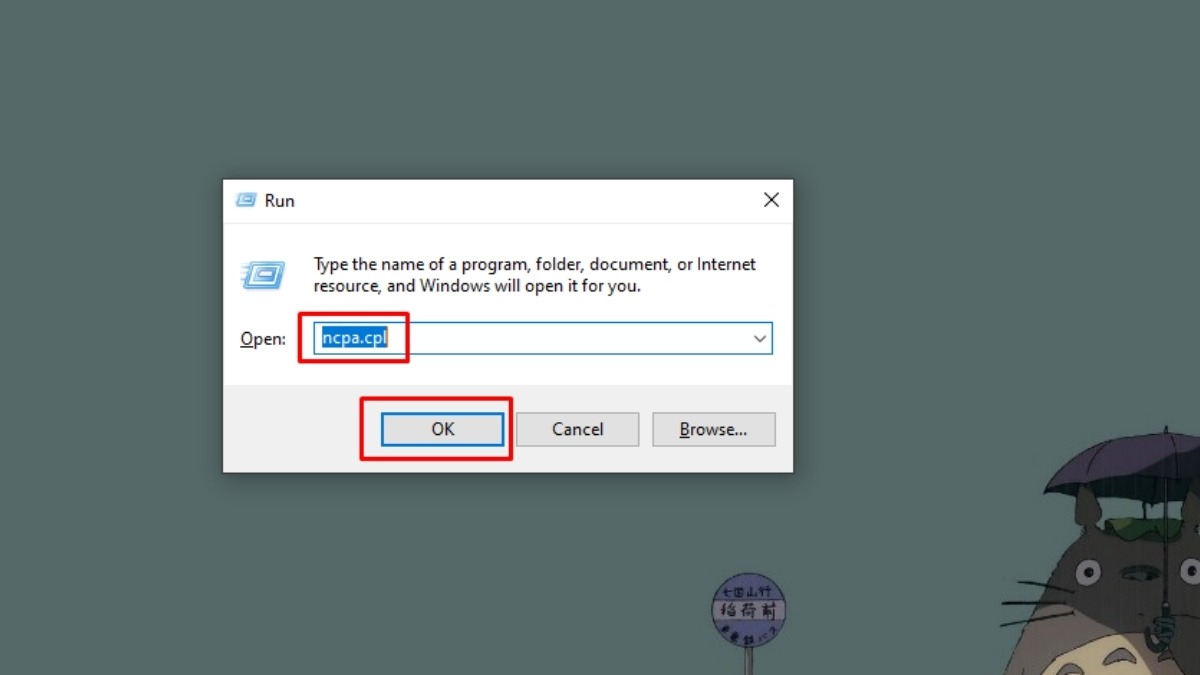Image resolution: width=1200 pixels, height=675 pixels.
Task: Click the Totoro character on wallpaper
Action: pos(1110,580)
